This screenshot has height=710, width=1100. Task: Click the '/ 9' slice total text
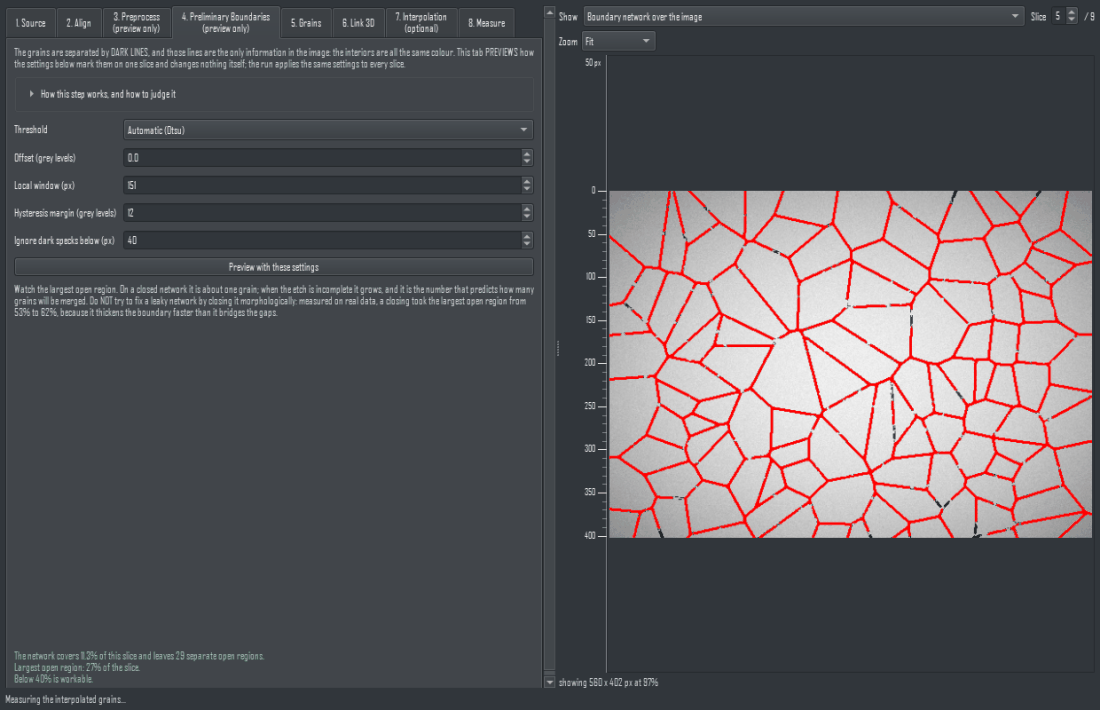tap(1089, 17)
